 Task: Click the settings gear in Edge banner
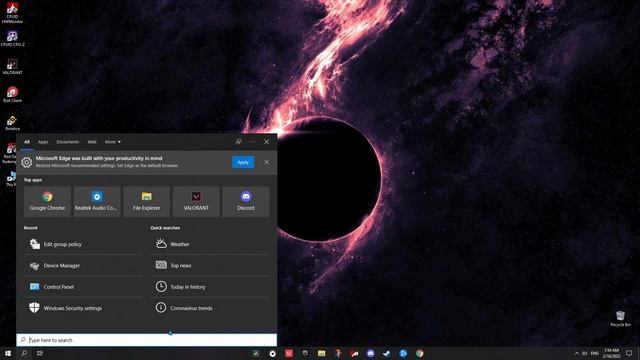pos(27,162)
